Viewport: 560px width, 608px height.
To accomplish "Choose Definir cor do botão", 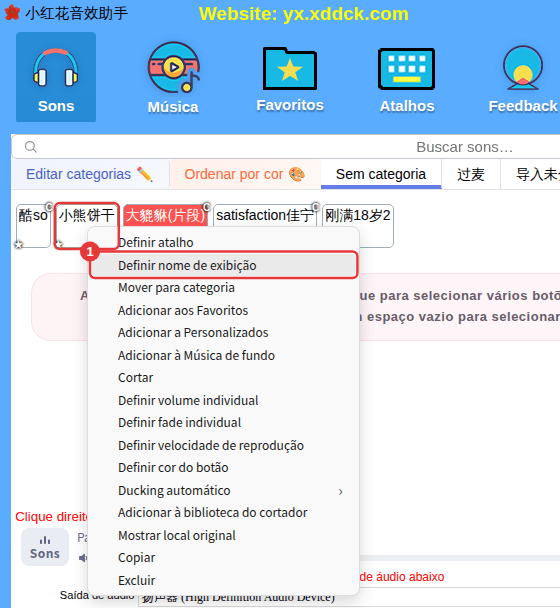I will (x=224, y=468).
